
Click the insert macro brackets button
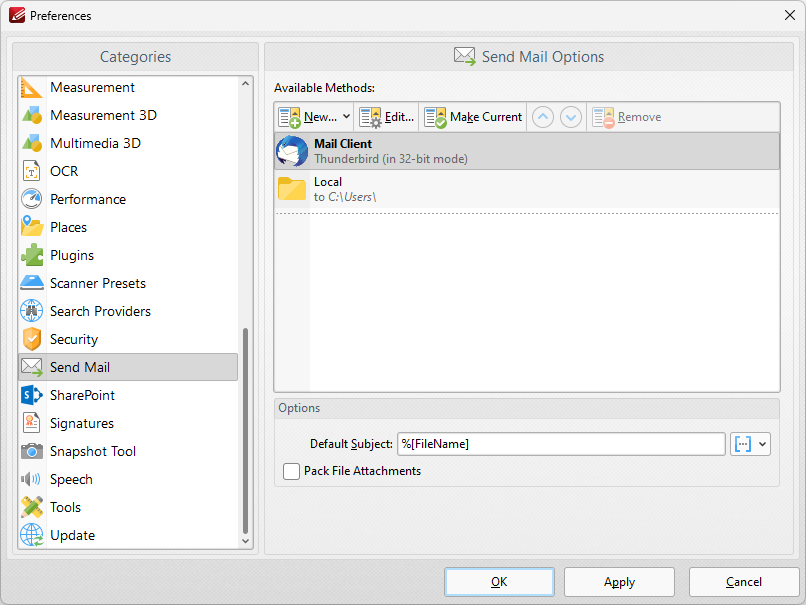(743, 444)
